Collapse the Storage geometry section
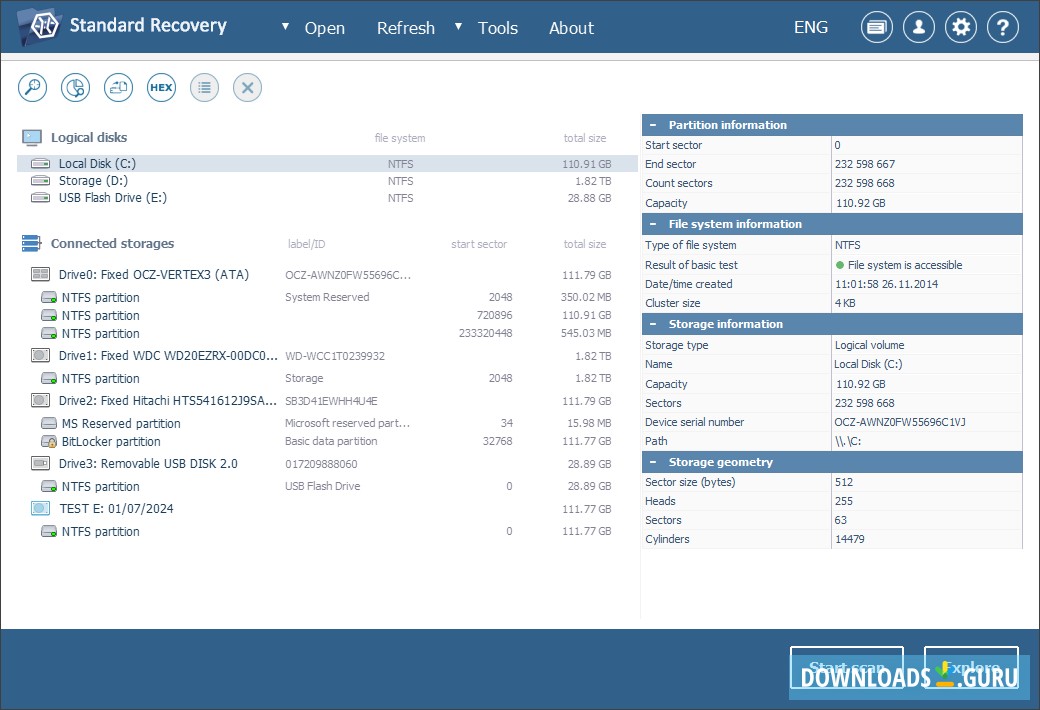This screenshot has height=710, width=1040. coord(654,462)
